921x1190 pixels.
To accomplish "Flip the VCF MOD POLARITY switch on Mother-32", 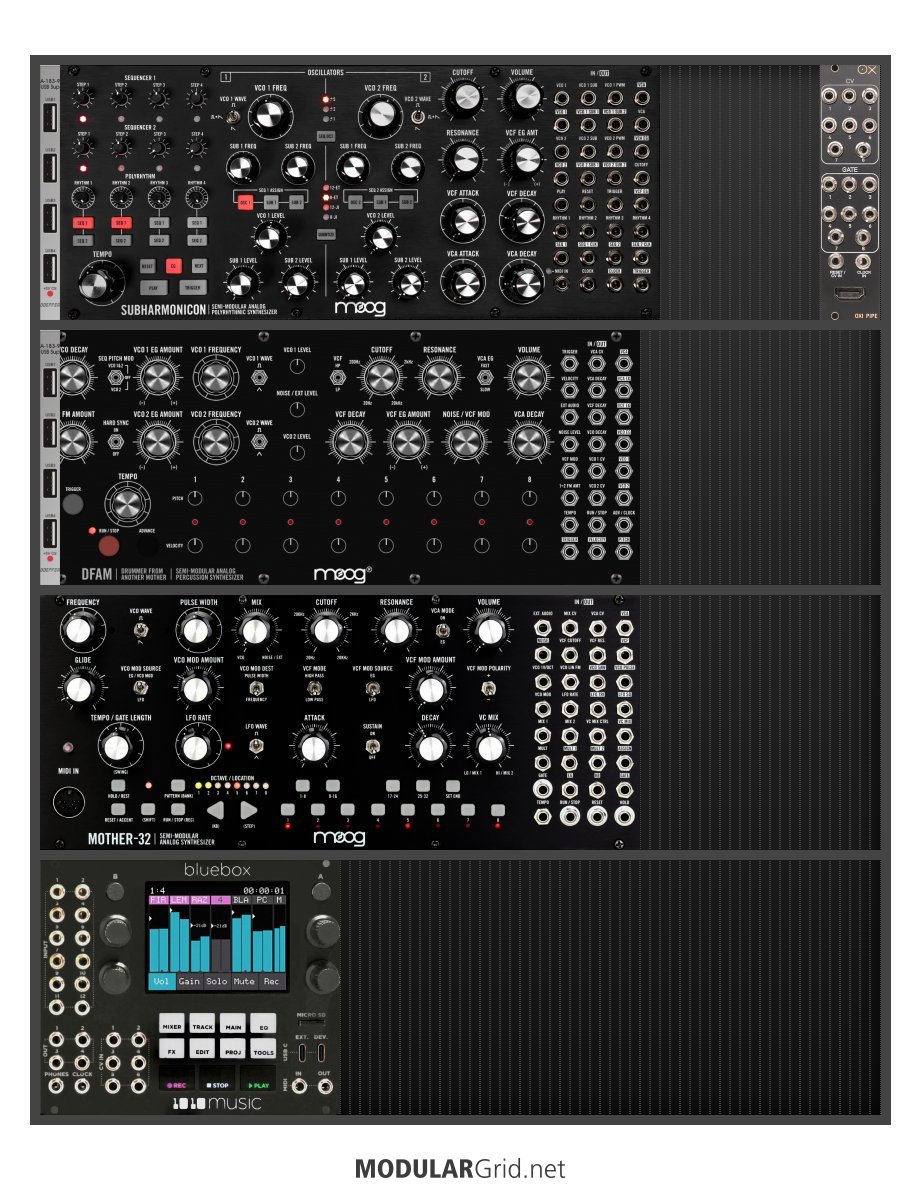I will 489,688.
